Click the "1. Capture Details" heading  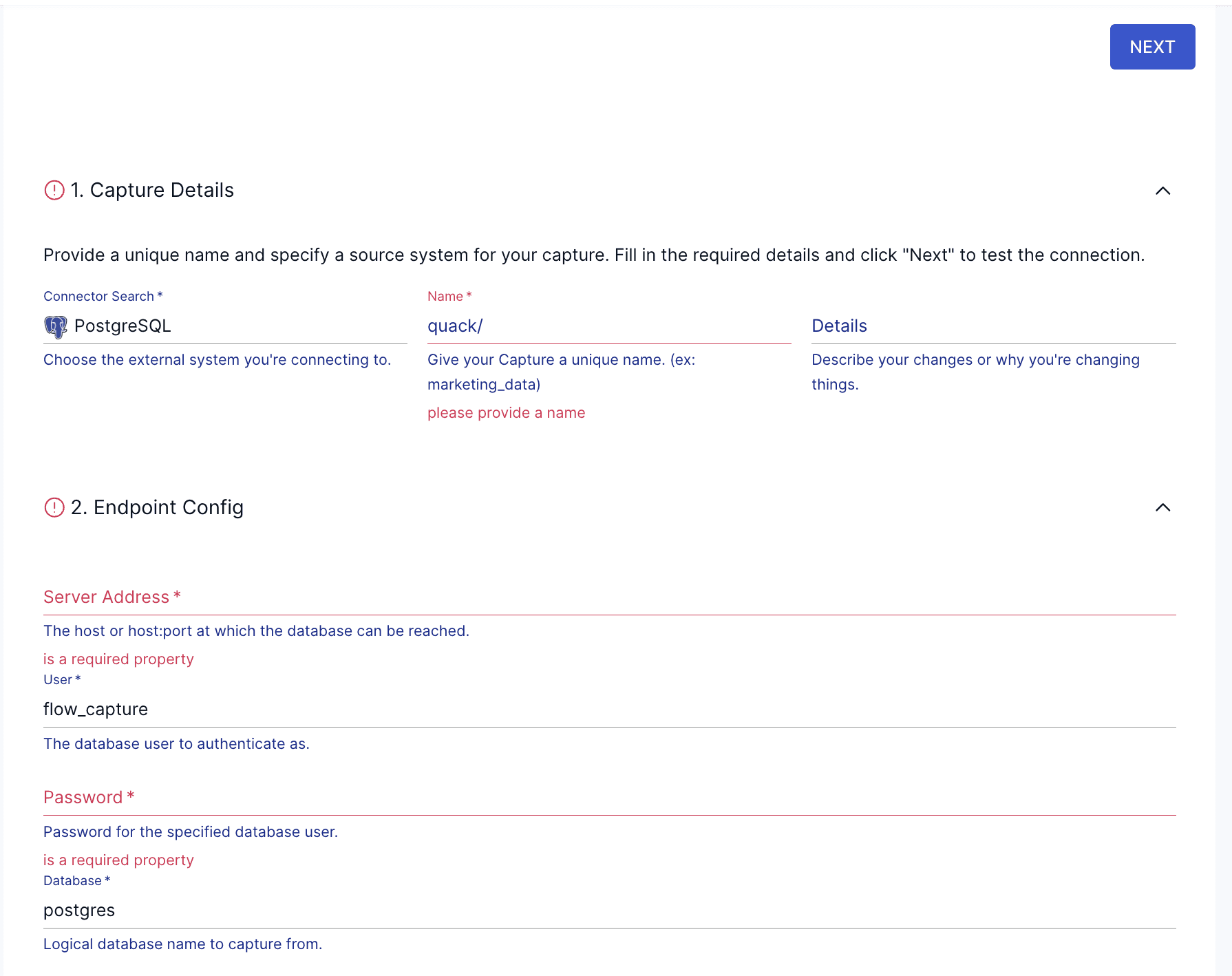pos(152,190)
